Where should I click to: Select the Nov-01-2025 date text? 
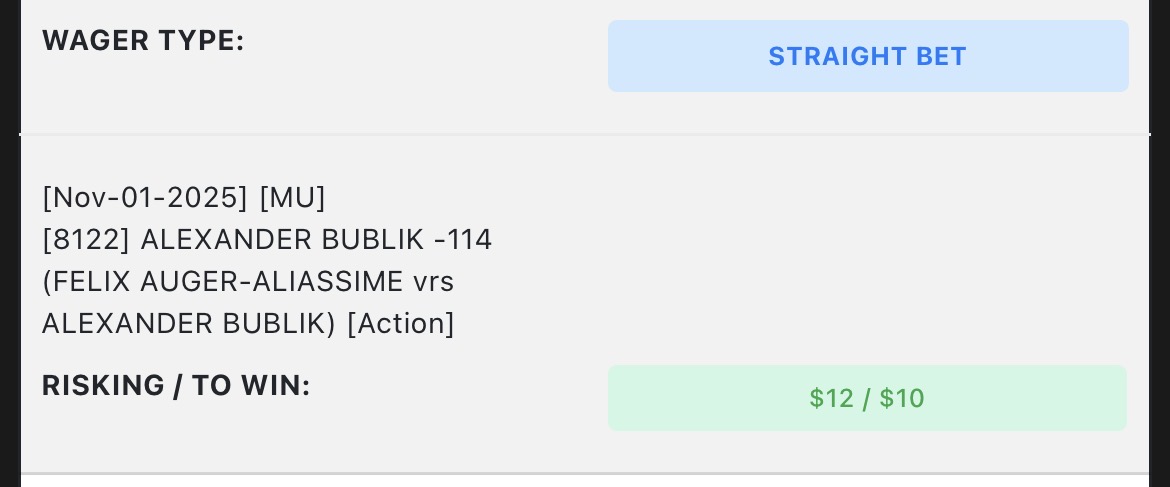[145, 198]
